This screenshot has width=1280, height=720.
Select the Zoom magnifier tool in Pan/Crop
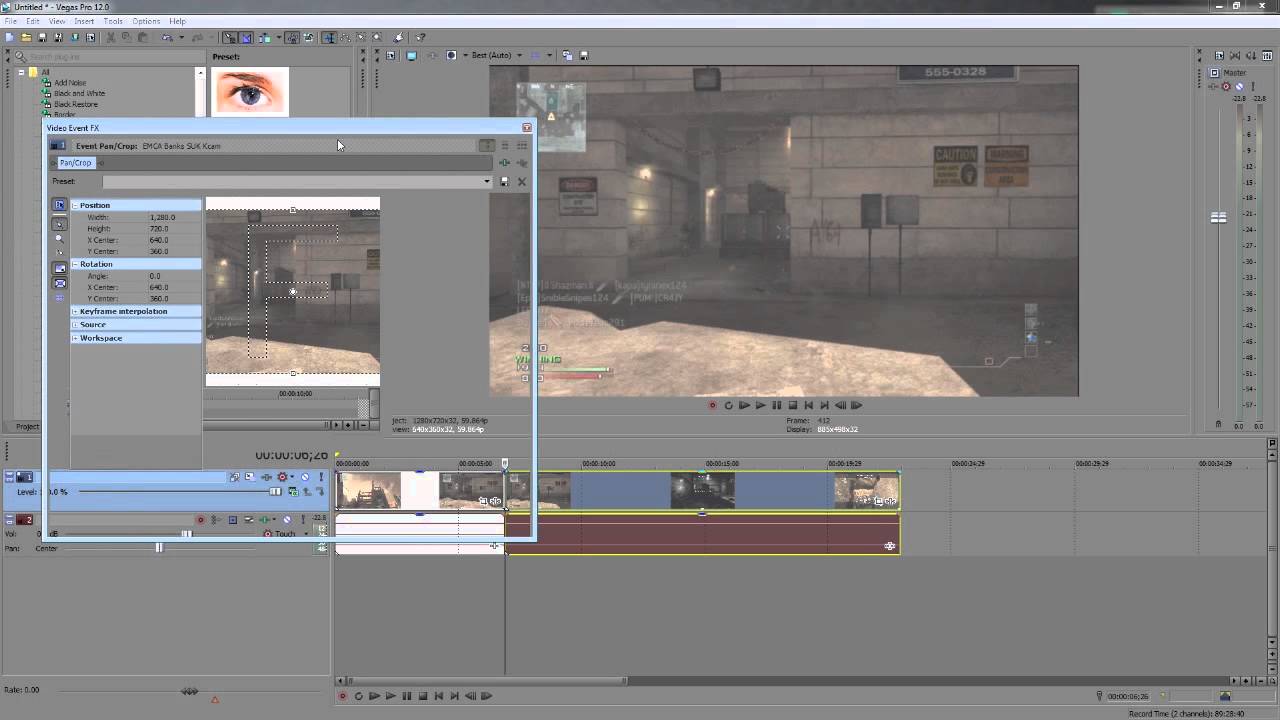click(59, 240)
